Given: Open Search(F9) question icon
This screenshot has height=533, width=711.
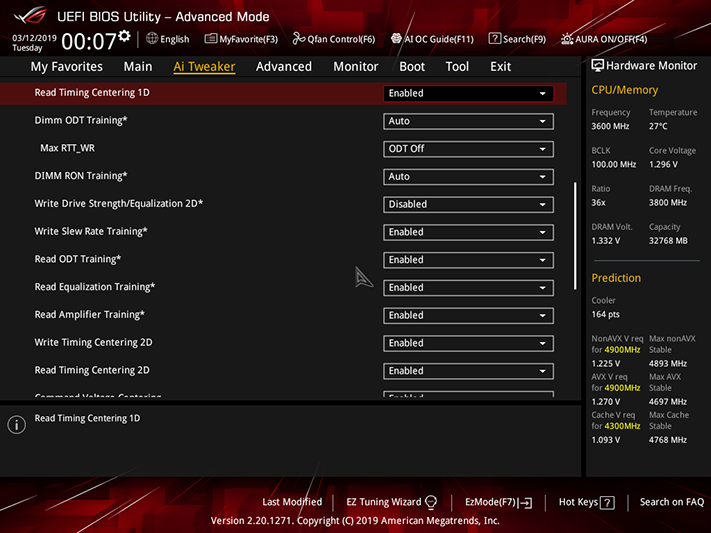Looking at the screenshot, I should (494, 39).
